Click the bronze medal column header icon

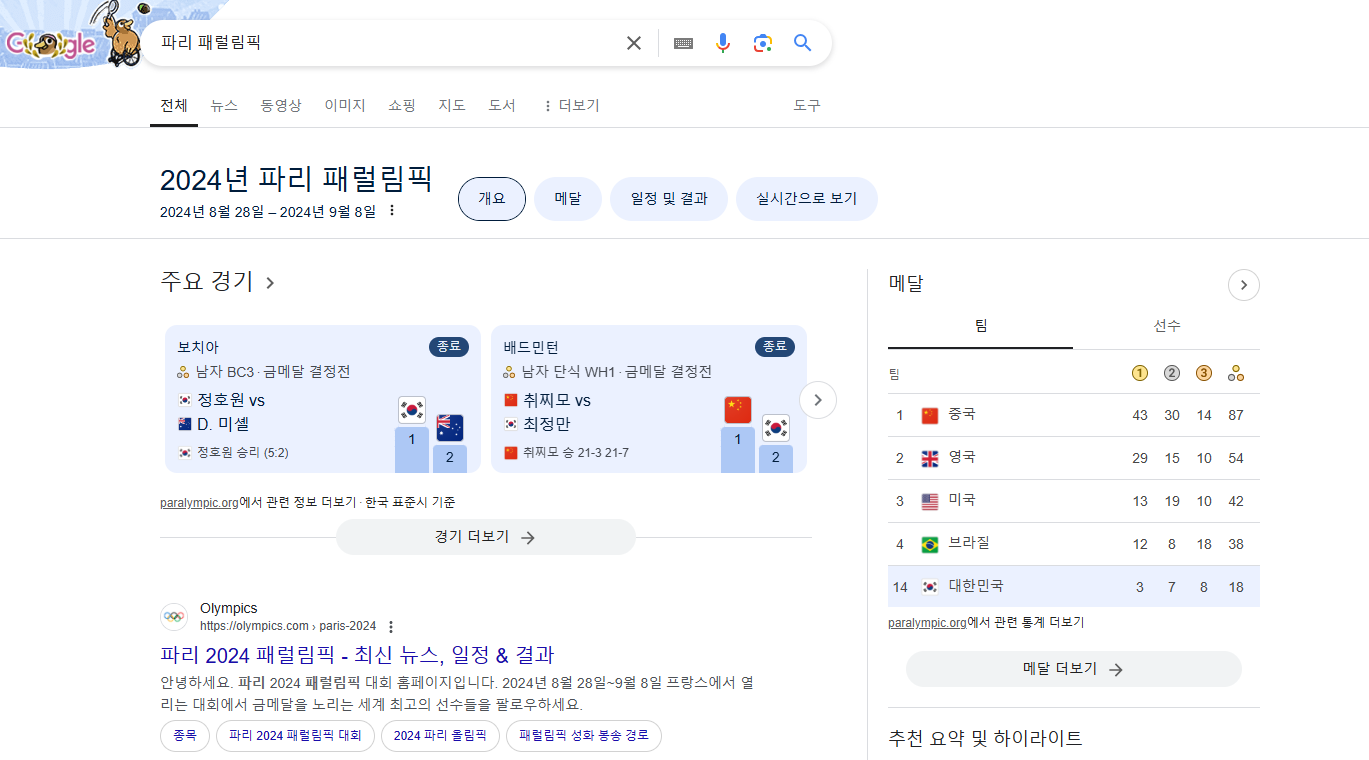[x=1204, y=373]
